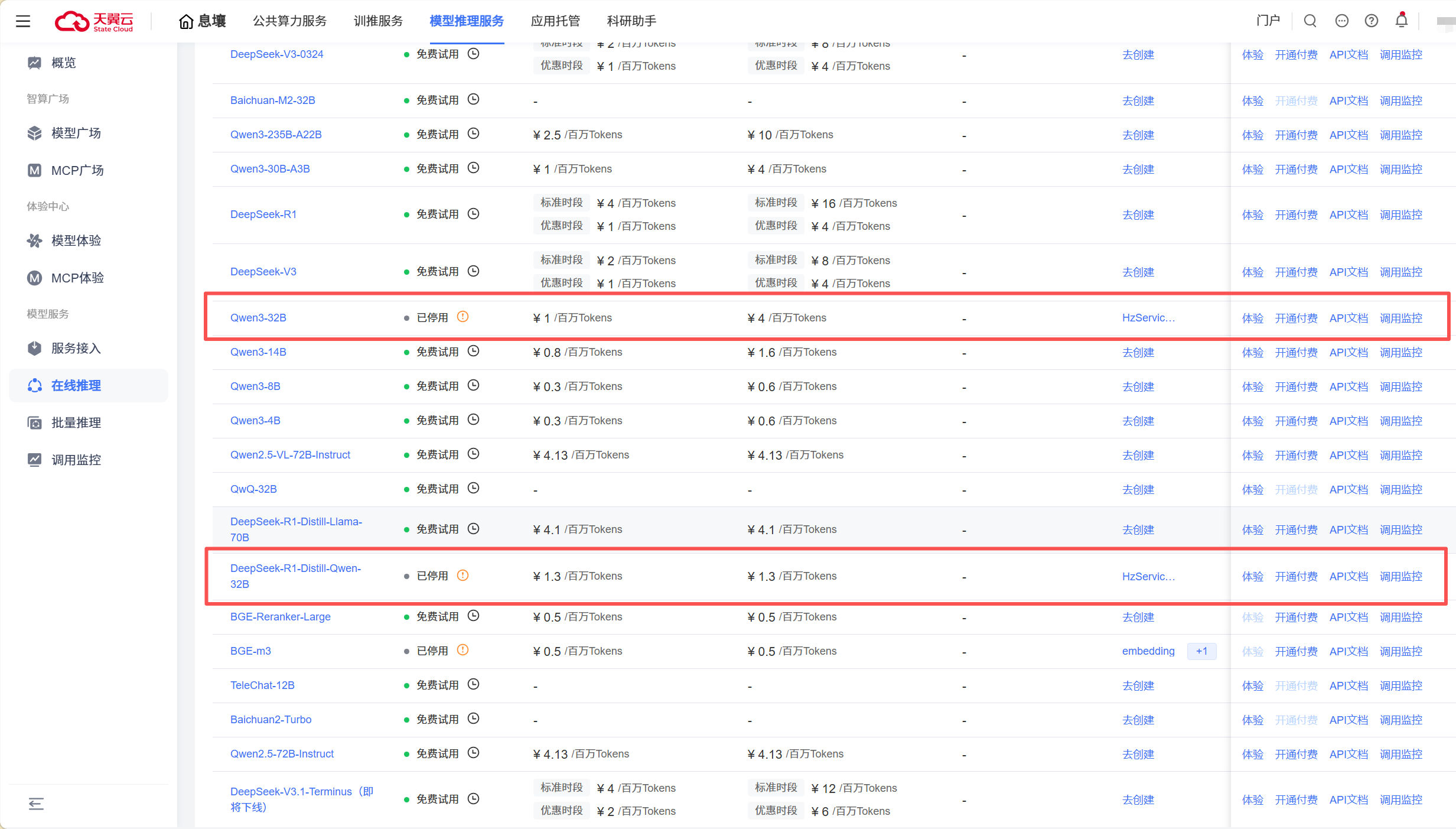Open the chat message bubble icon
1456x829 pixels.
point(1341,21)
